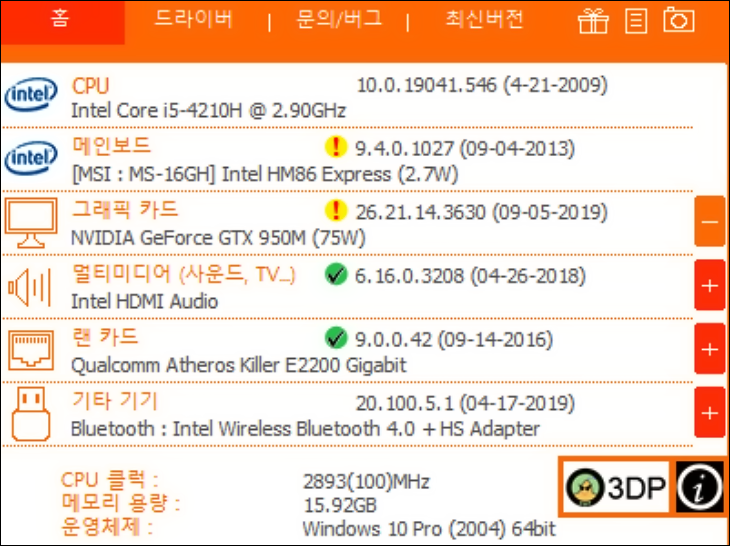Click Intel HDMI Audio text
Image resolution: width=730 pixels, height=546 pixels.
(144, 302)
